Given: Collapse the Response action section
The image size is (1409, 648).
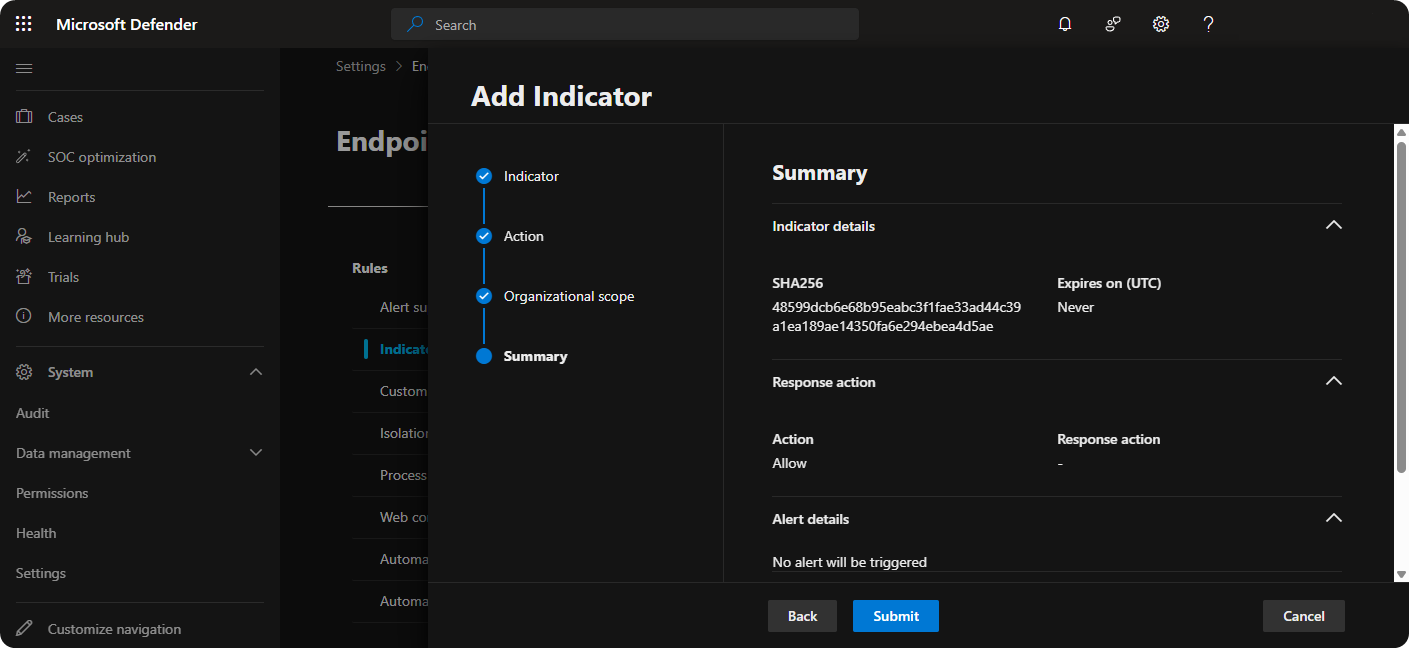Looking at the screenshot, I should [1333, 382].
